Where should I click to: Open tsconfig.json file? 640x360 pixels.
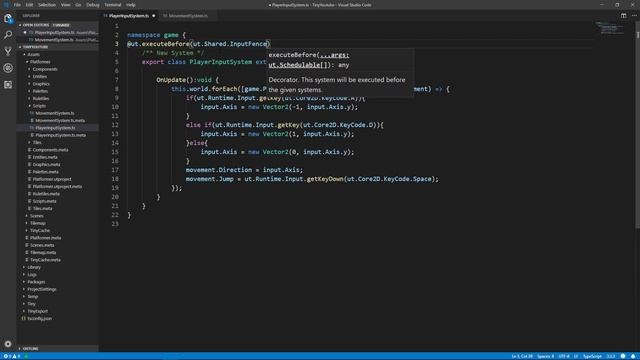(x=39, y=319)
